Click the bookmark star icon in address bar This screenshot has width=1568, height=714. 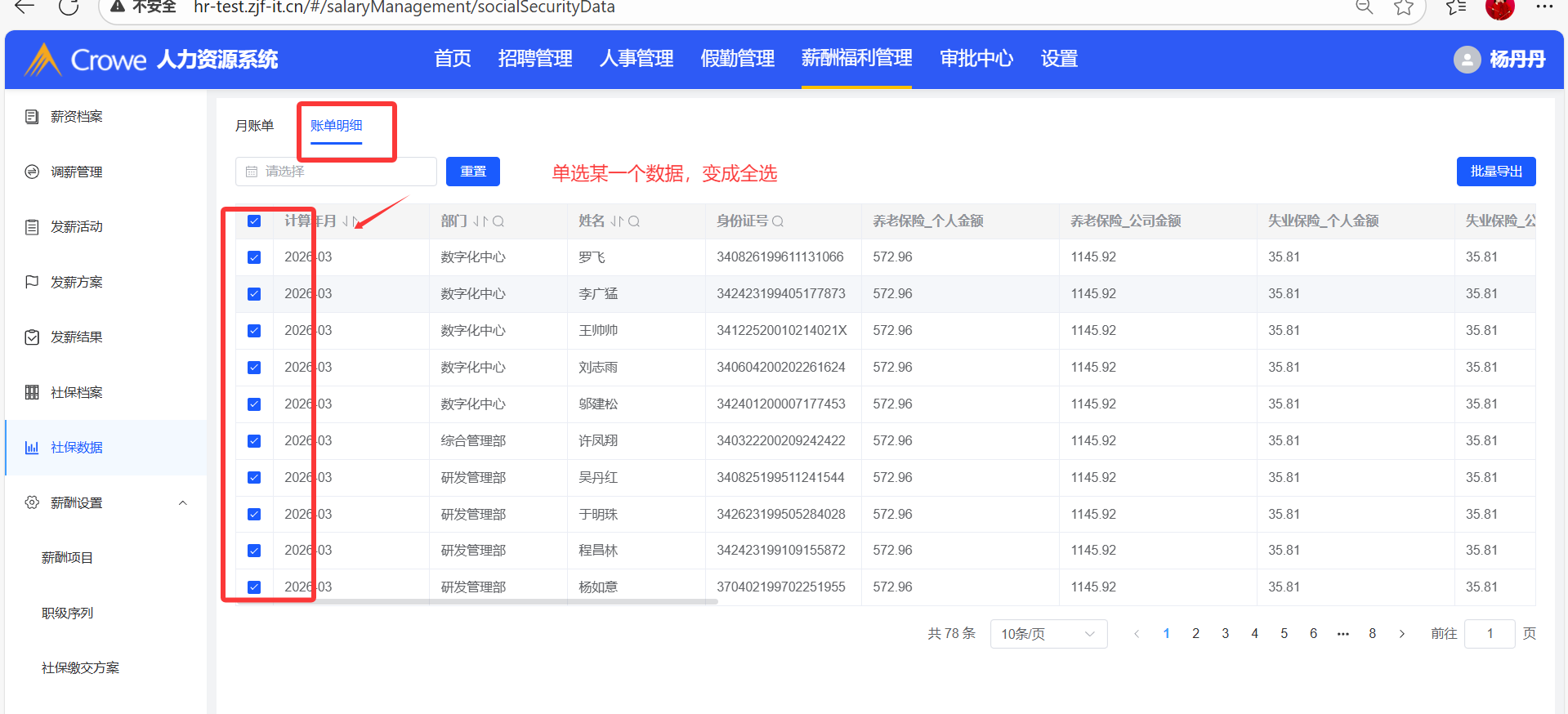pyautogui.click(x=1404, y=7)
